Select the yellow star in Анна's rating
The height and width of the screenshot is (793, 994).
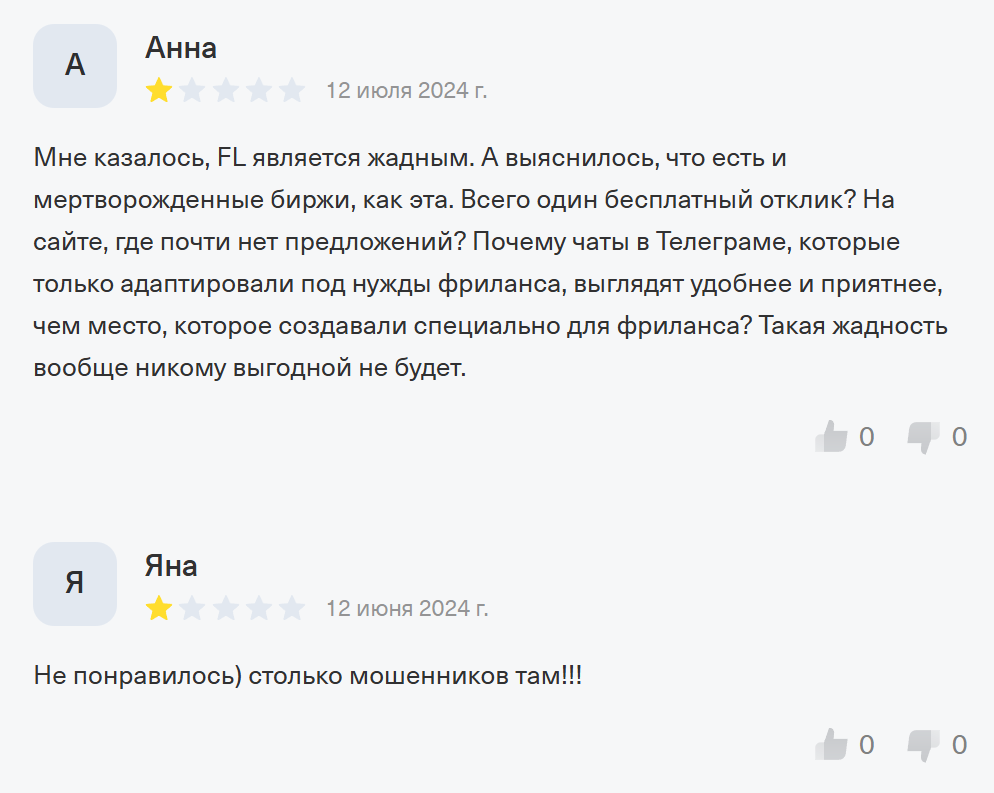157,88
